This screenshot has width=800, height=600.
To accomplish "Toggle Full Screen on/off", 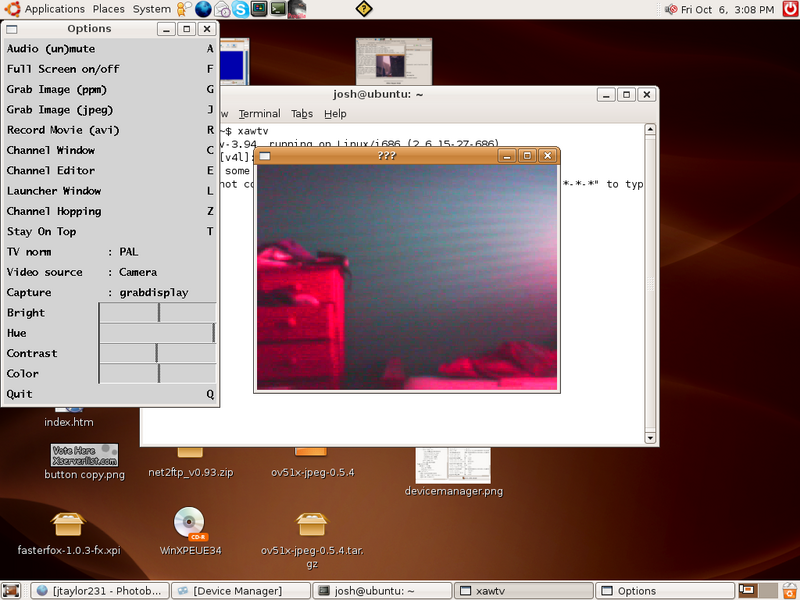I will click(x=62, y=69).
